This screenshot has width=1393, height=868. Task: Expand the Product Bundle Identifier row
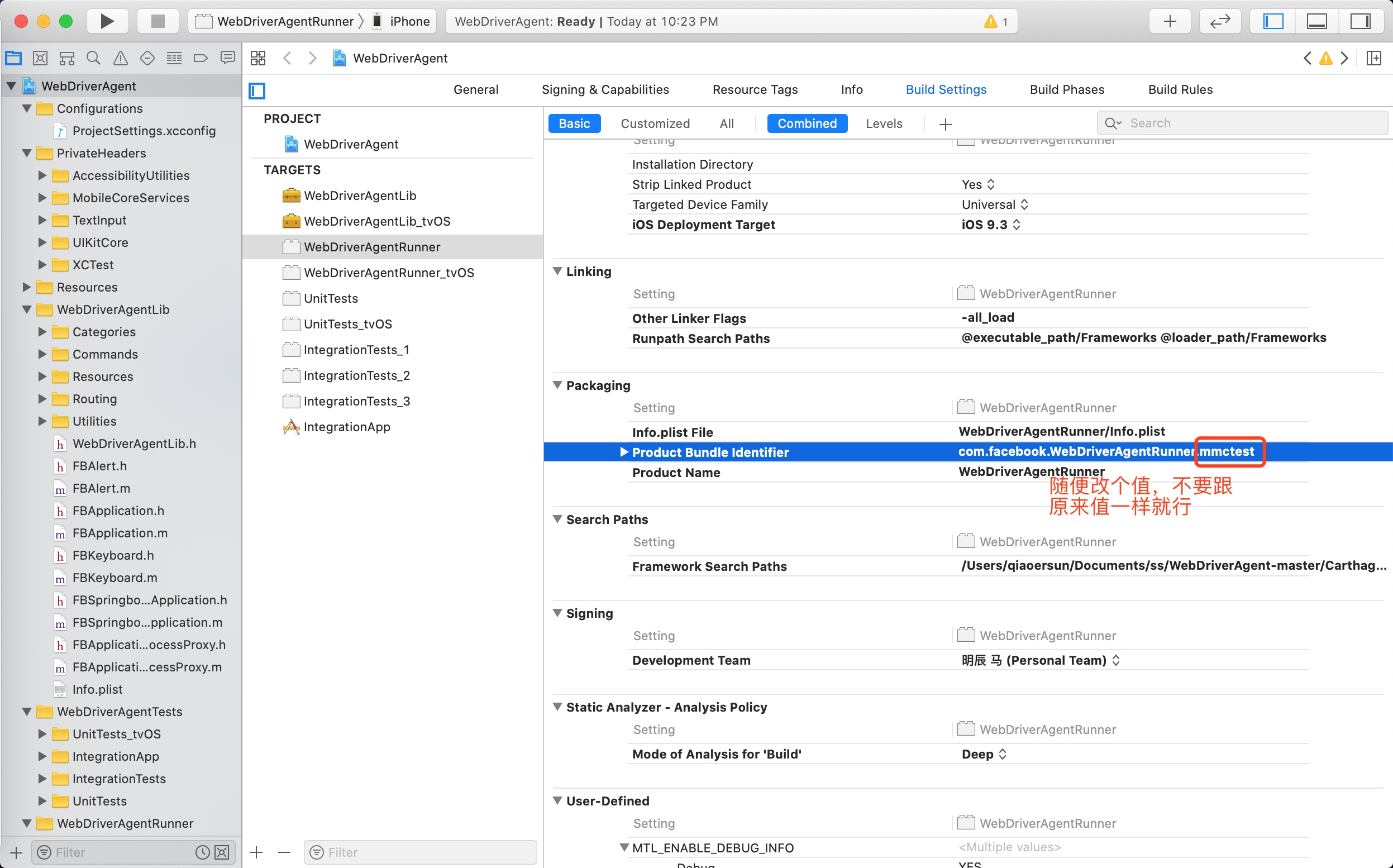[x=624, y=452]
